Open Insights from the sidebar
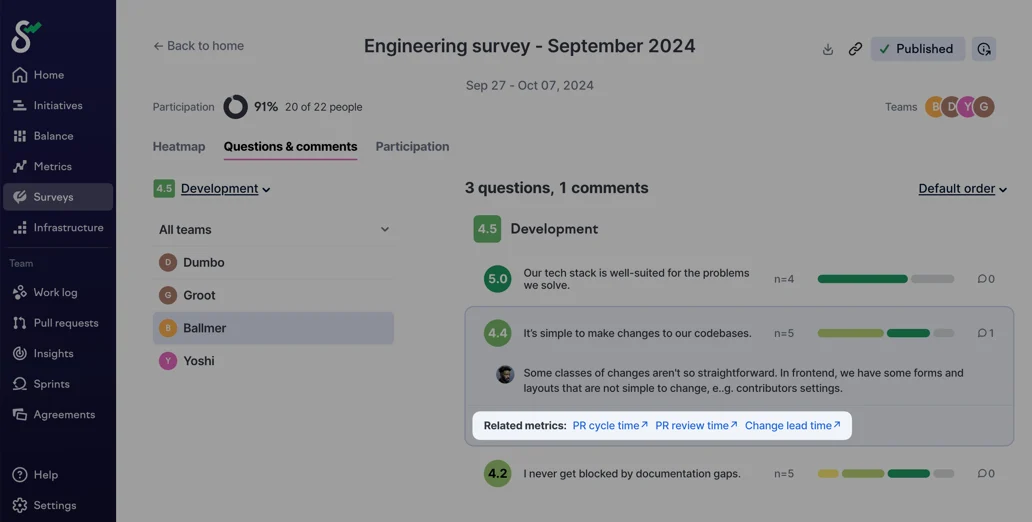Image resolution: width=1032 pixels, height=522 pixels. coord(53,354)
